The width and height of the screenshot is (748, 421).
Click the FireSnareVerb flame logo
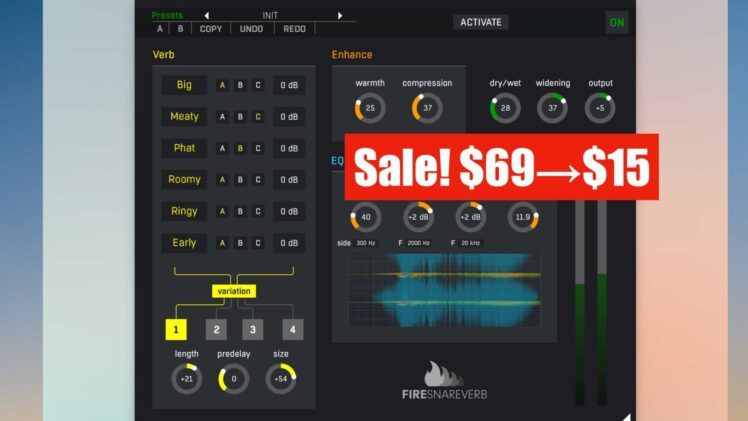444,373
